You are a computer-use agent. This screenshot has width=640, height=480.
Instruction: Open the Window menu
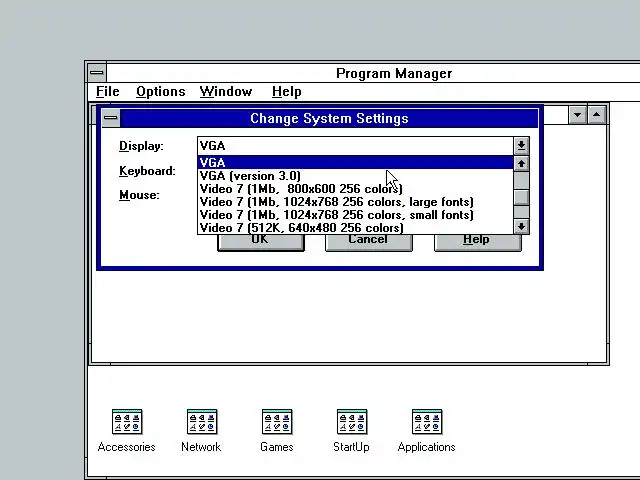point(226,91)
